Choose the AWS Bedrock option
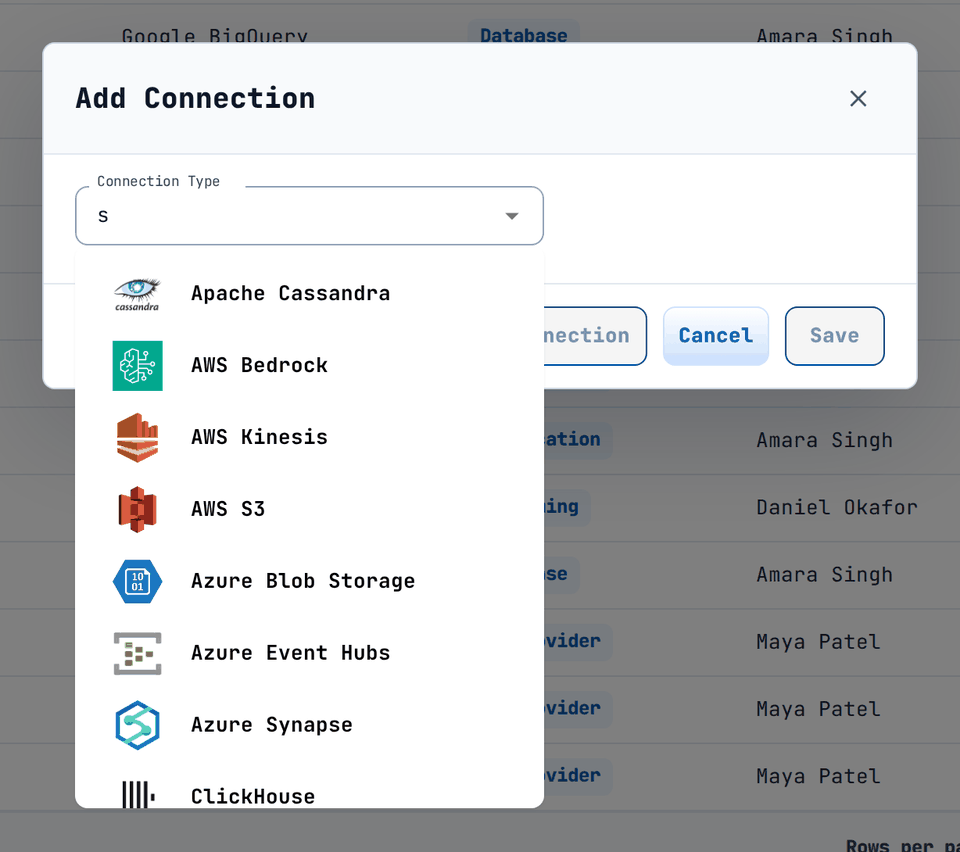The height and width of the screenshot is (852, 960). point(309,365)
